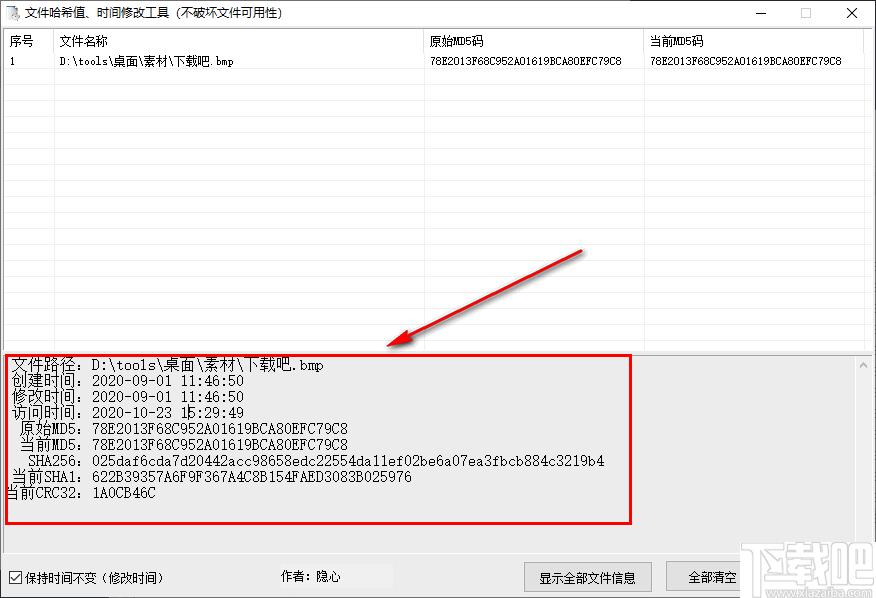Click the application icon in title bar
Image resolution: width=876 pixels, height=598 pixels.
pyautogui.click(x=12, y=12)
